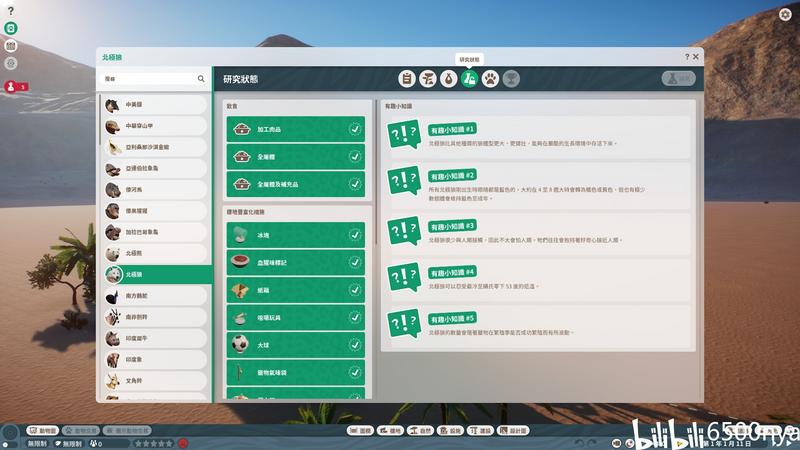Select 印度象 elephant list entry
This screenshot has height=450, width=800.
click(156, 360)
